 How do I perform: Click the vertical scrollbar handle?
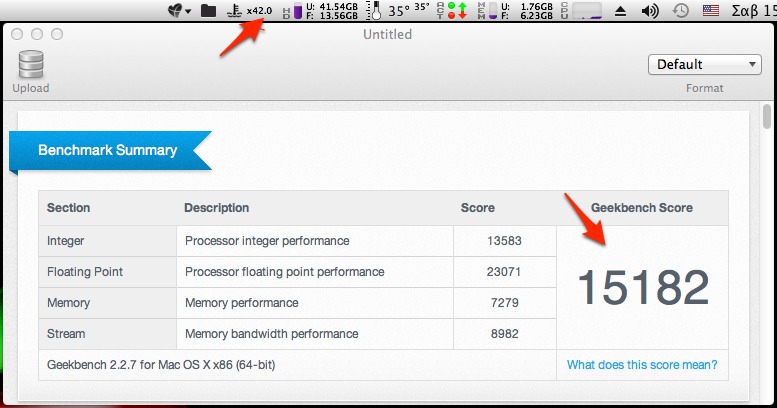pos(767,116)
